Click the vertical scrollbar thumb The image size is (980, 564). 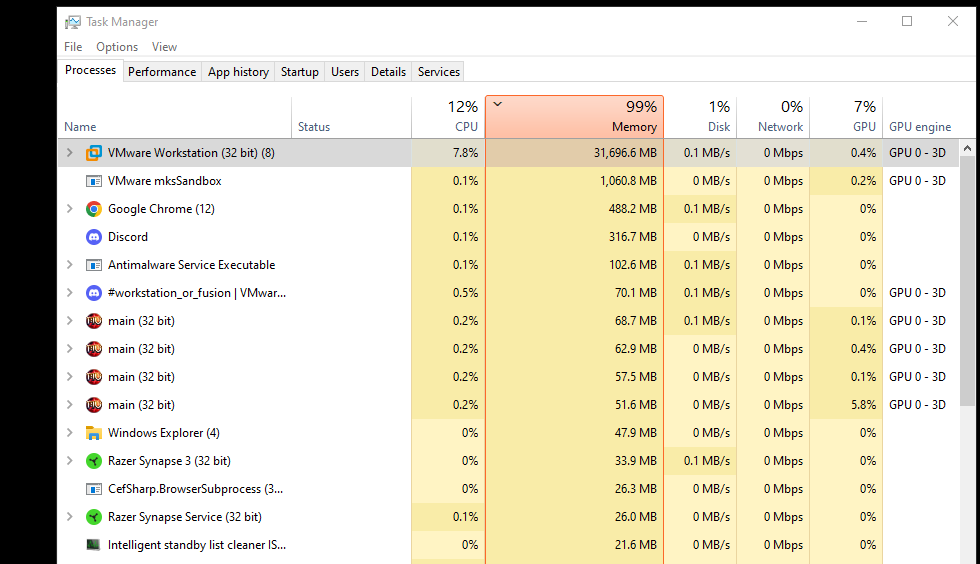coord(968,281)
